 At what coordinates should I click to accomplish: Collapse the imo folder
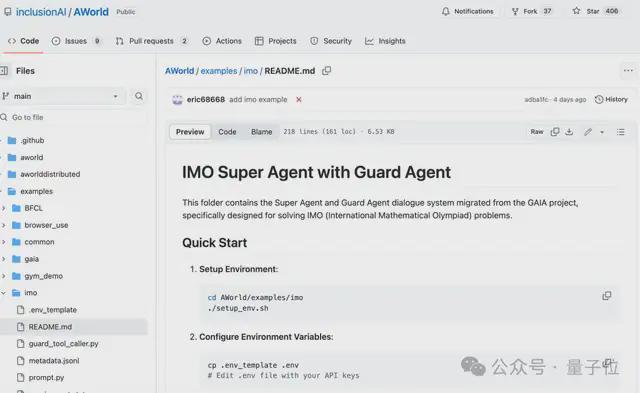click(x=4, y=293)
